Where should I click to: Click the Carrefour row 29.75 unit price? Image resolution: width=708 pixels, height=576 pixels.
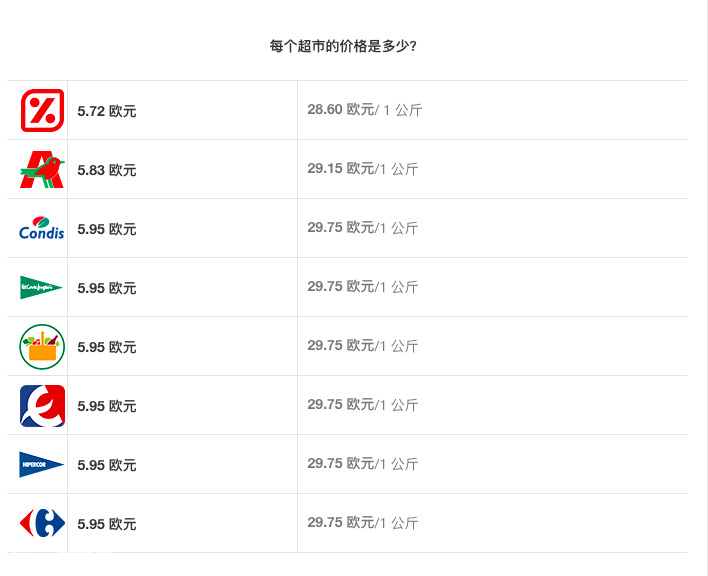[x=363, y=523]
